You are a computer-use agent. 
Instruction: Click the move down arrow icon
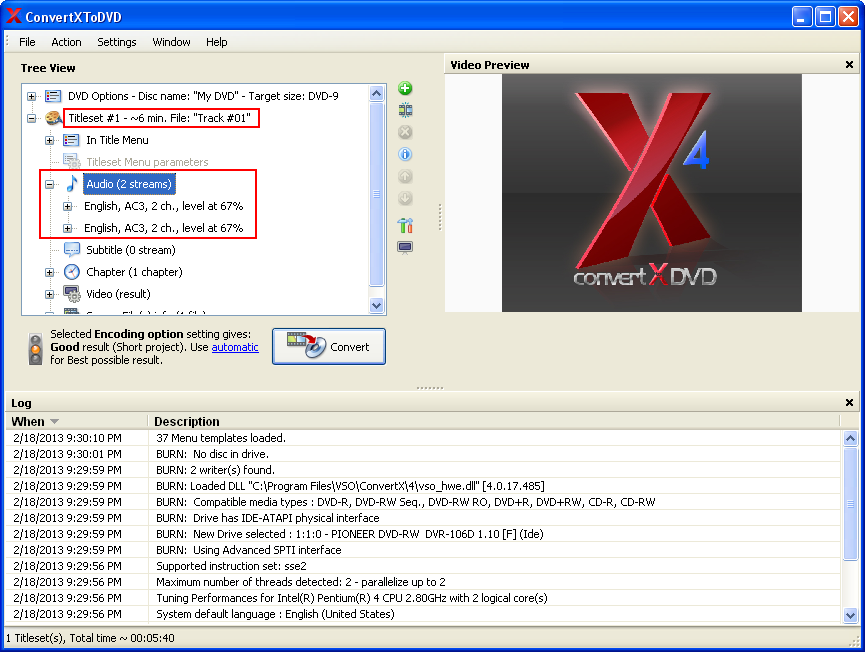pyautogui.click(x=405, y=199)
